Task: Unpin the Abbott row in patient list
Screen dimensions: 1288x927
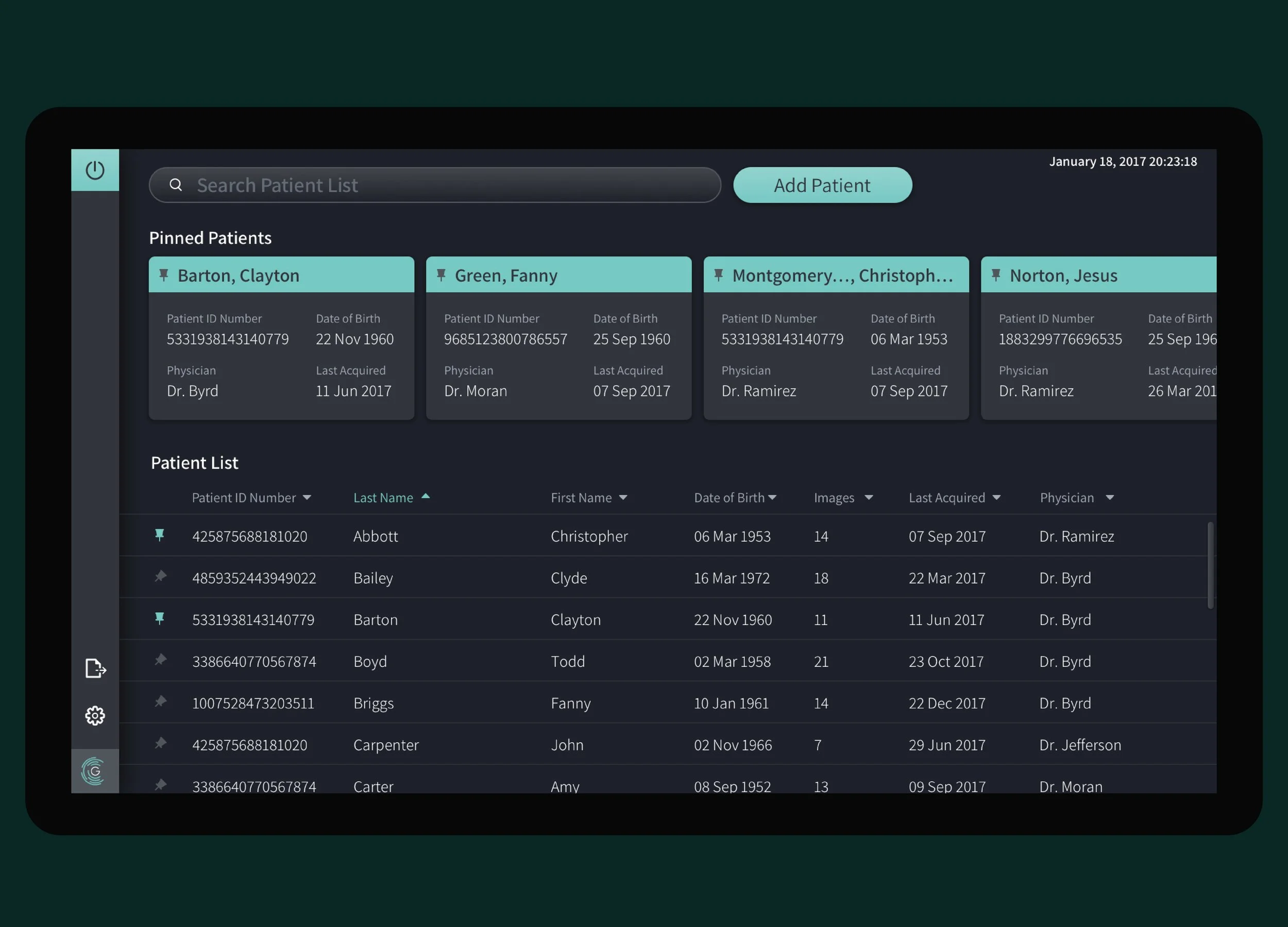Action: 160,535
